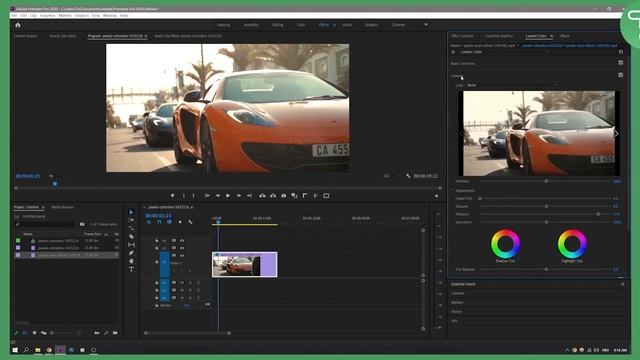Click the Shadow Tint color wheel

tap(505, 244)
